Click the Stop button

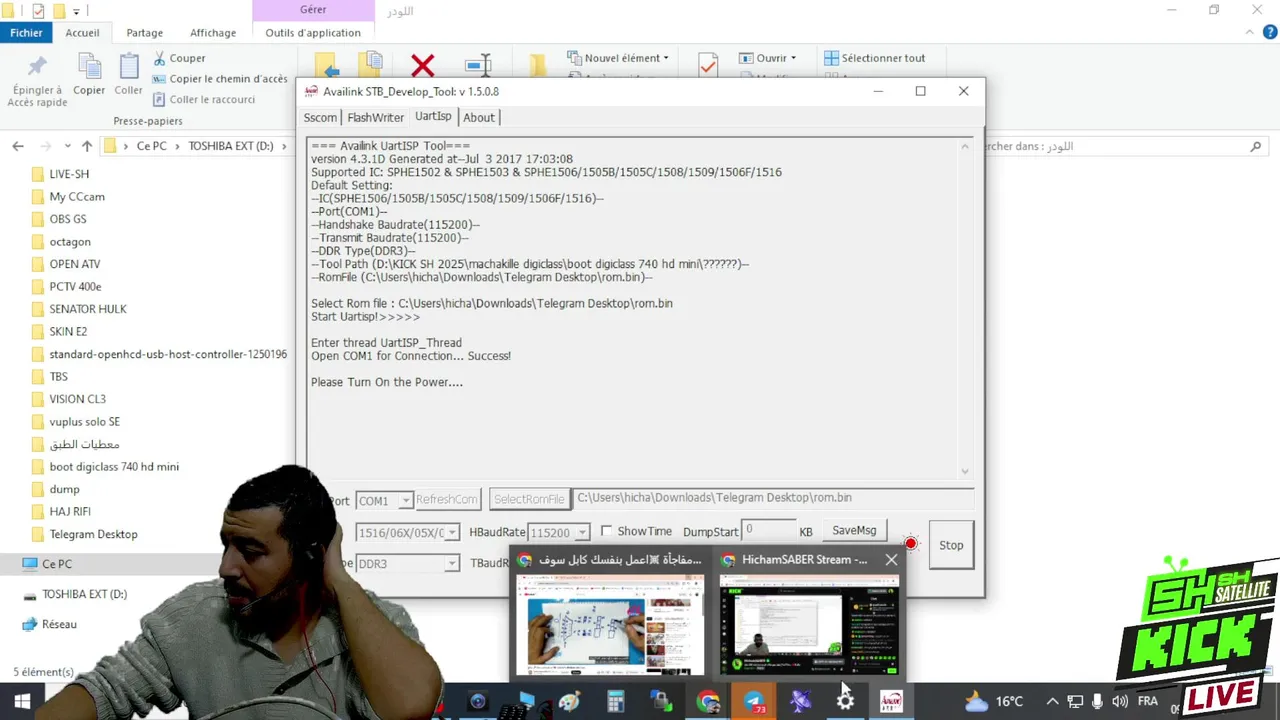click(951, 545)
